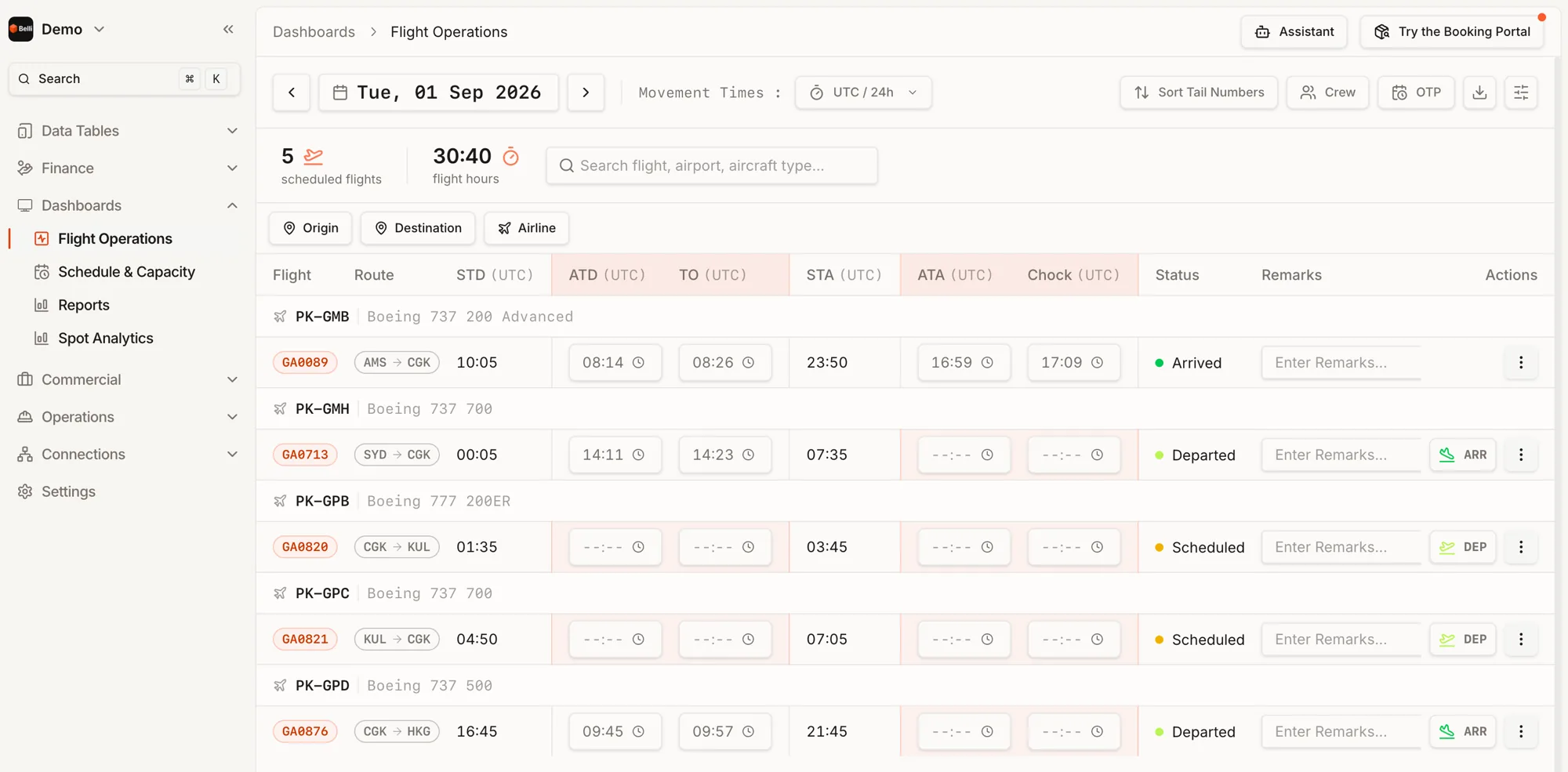Screen dimensions: 1568x772
Task: Click the search flight, airport field
Action: point(712,166)
